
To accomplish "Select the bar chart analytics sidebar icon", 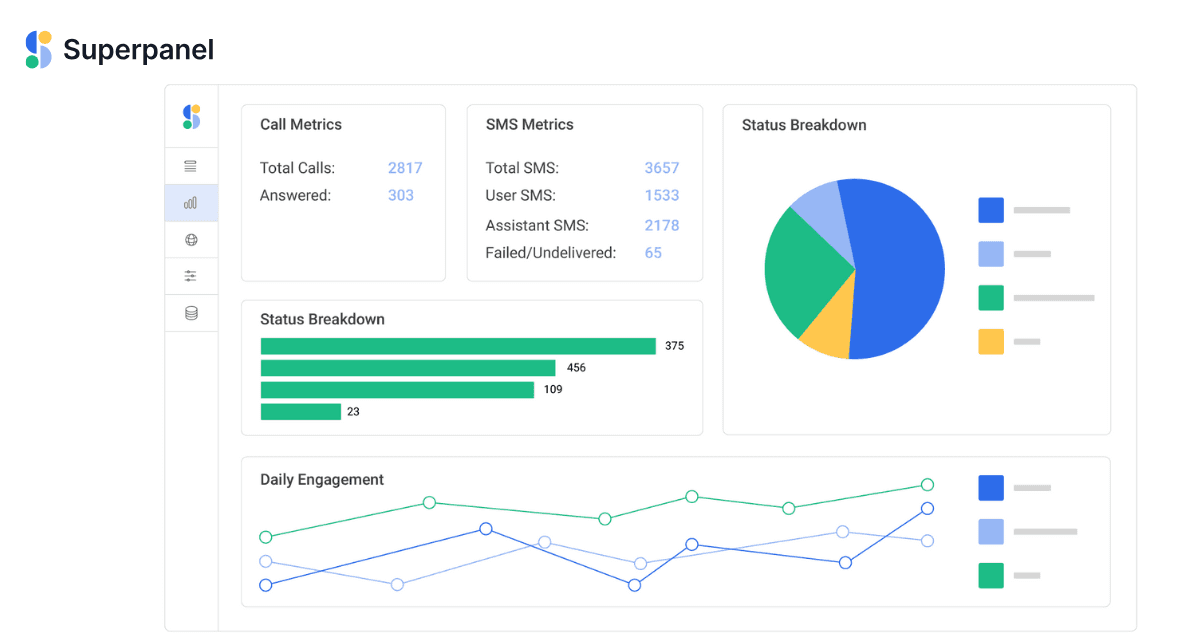I will 191,203.
